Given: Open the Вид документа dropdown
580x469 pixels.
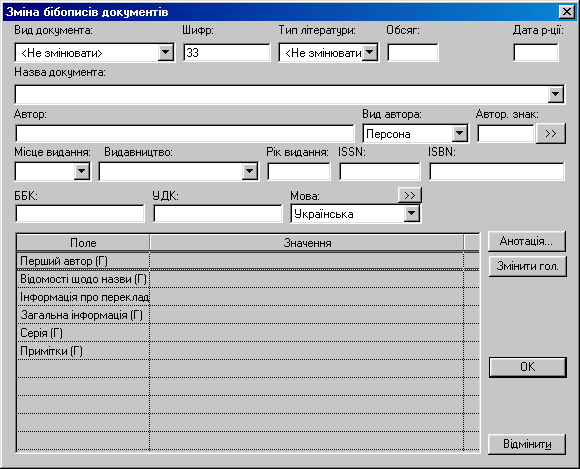Looking at the screenshot, I should click(166, 53).
